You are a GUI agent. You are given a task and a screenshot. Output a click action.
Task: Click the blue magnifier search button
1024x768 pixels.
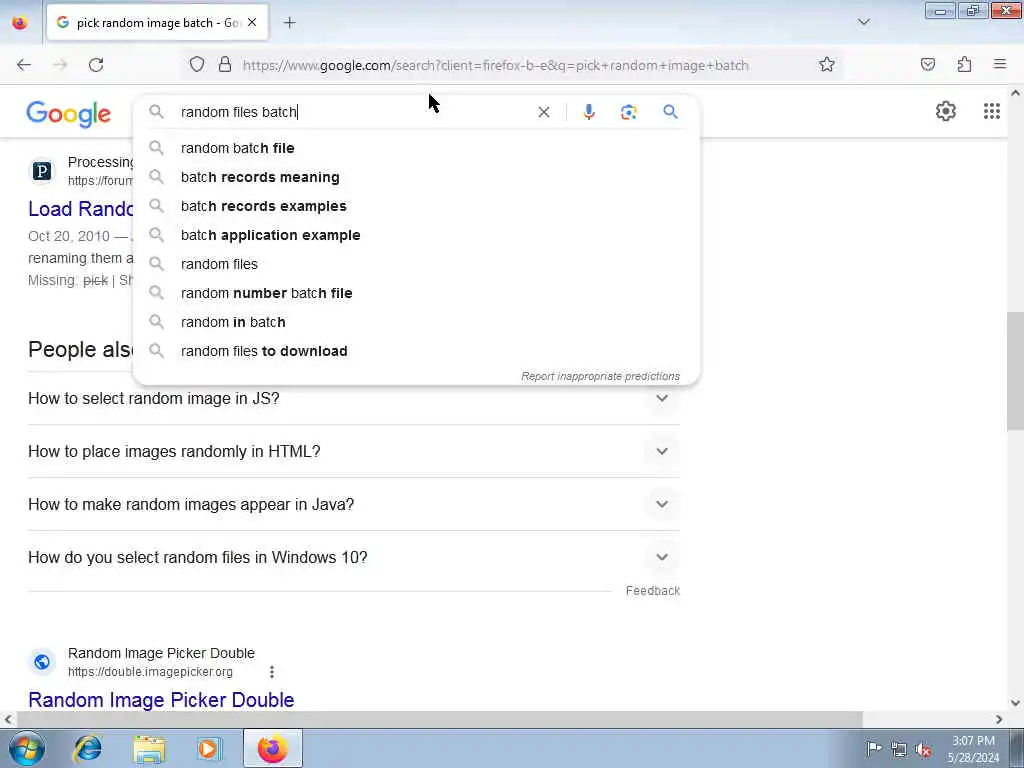[671, 112]
